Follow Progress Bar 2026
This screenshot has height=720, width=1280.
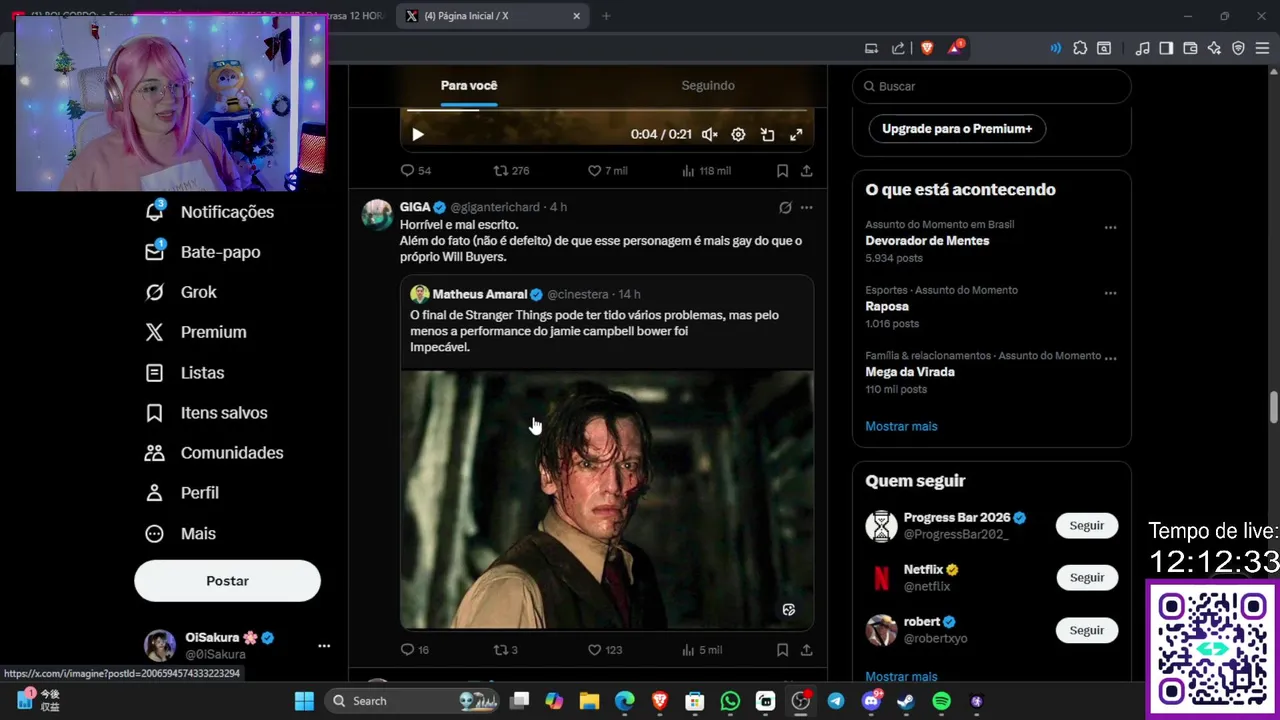click(1087, 525)
